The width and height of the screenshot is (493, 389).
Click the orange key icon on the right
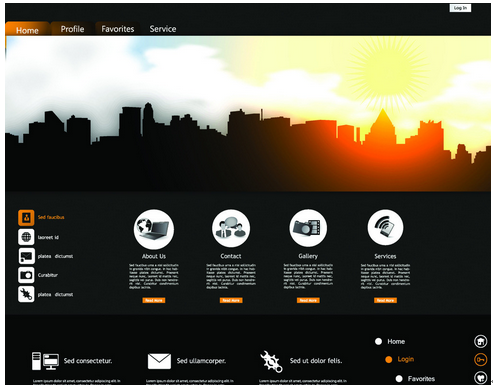pos(481,359)
